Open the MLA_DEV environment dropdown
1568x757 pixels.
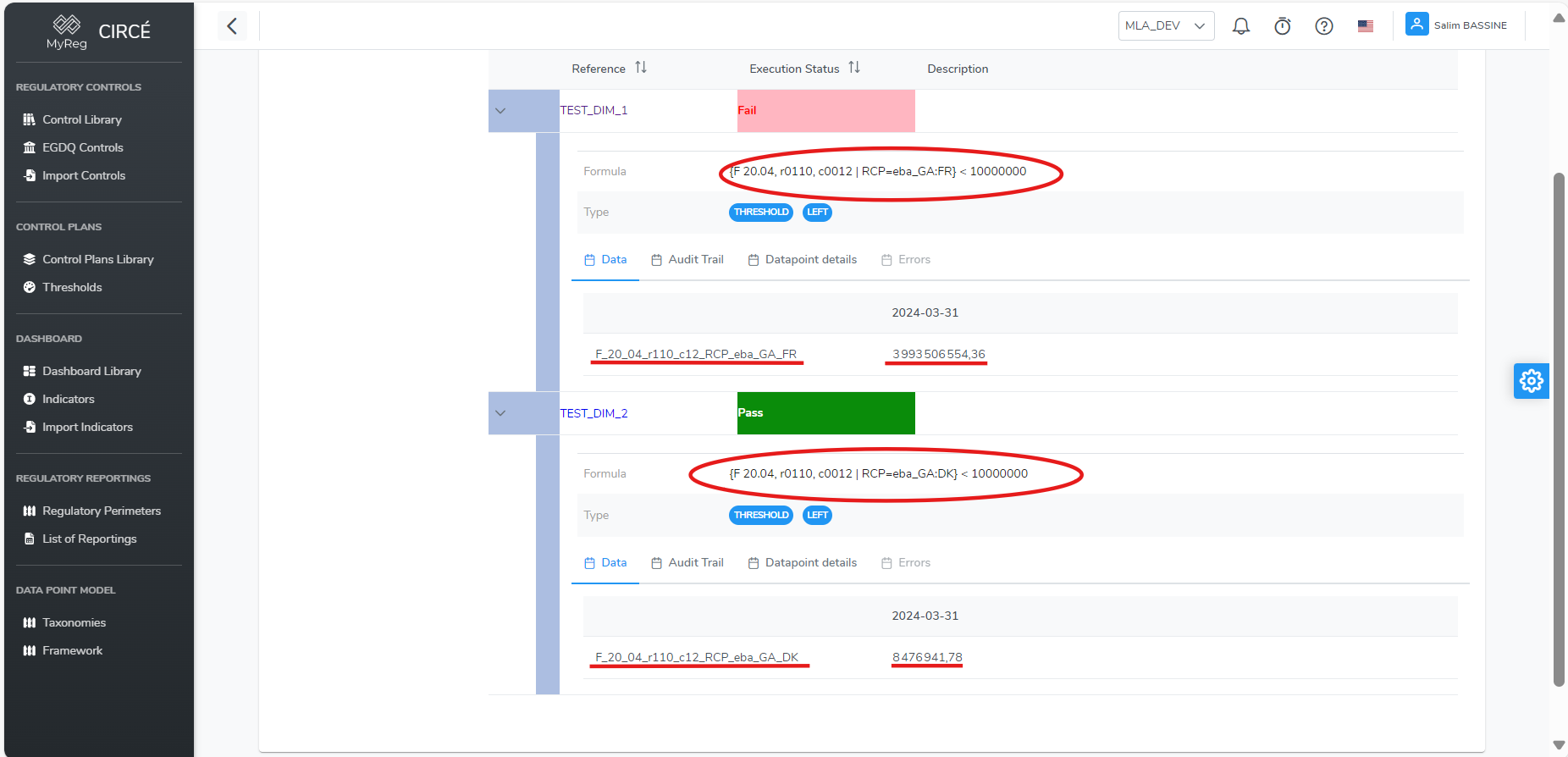coord(1165,26)
